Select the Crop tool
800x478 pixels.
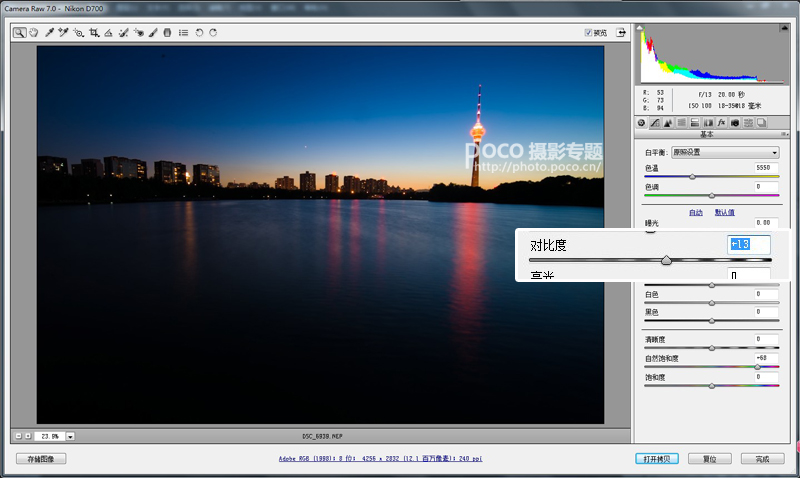point(94,33)
